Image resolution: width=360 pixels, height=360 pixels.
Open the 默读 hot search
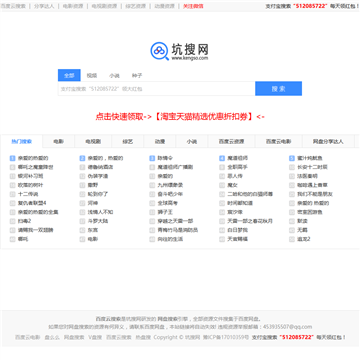(302, 221)
